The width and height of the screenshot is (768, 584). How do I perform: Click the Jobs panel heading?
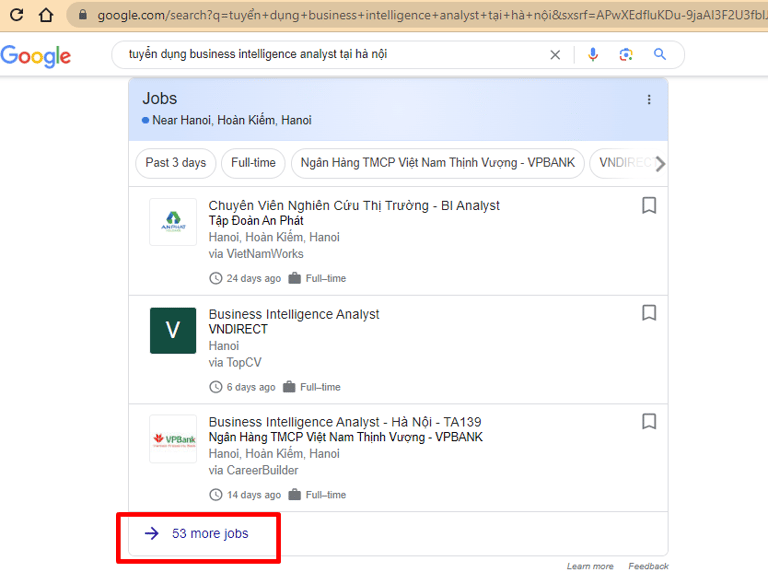160,98
